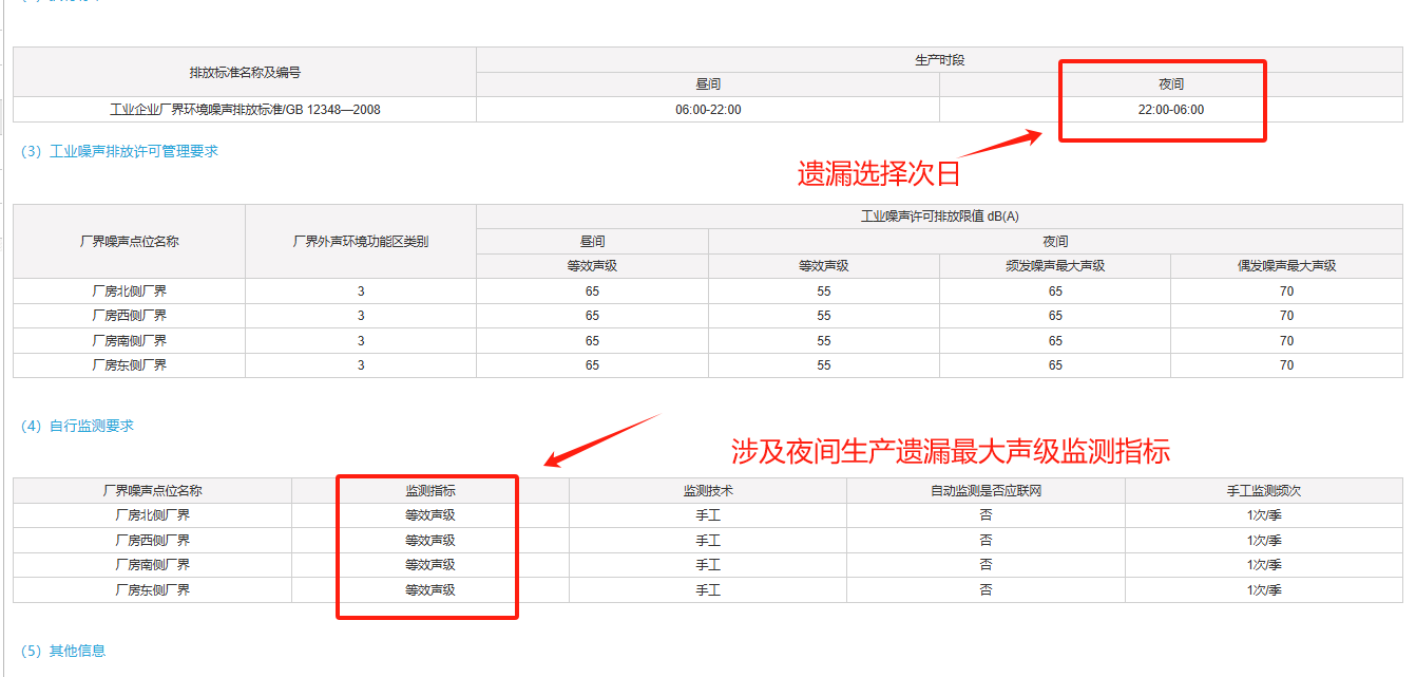Click the functional zone category 3 for 厂房西侧厂界

tap(359, 316)
